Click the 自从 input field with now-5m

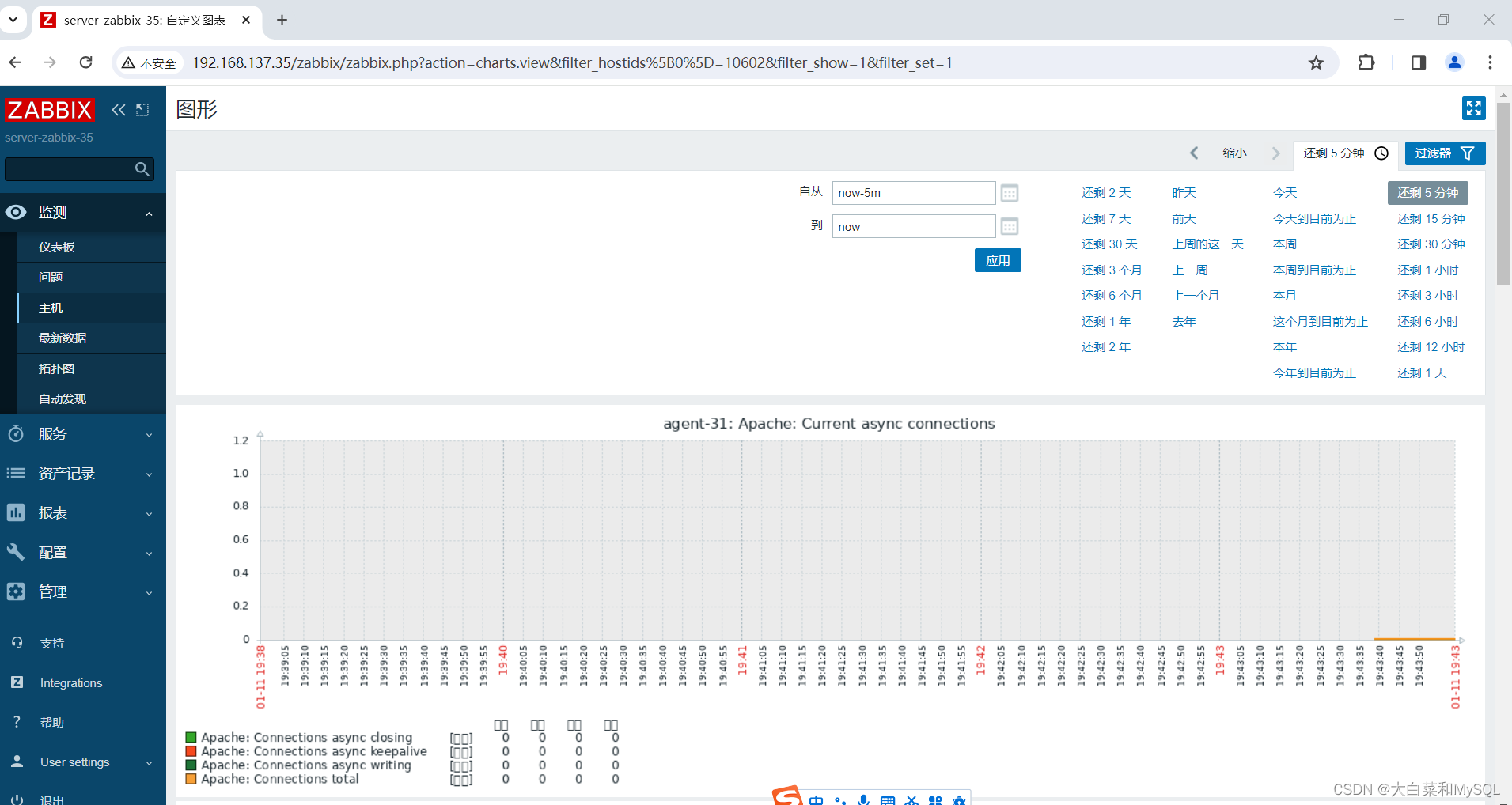coord(914,193)
